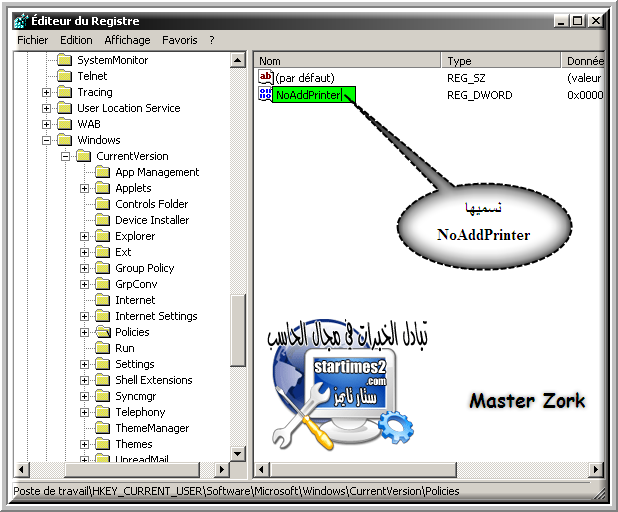Screen dimensions: 618x512
Task: Select the Internet key label
Action: click(x=135, y=300)
